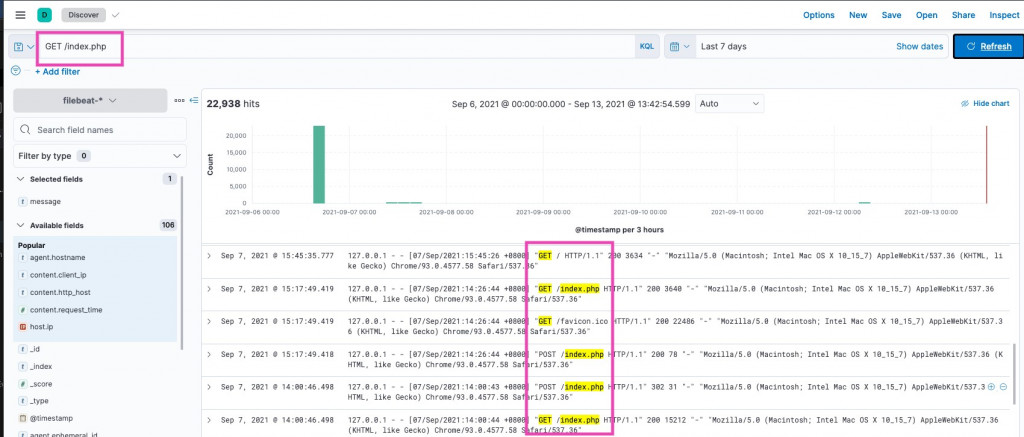Image resolution: width=1024 pixels, height=437 pixels.
Task: Click the _type field
Action: click(x=39, y=400)
